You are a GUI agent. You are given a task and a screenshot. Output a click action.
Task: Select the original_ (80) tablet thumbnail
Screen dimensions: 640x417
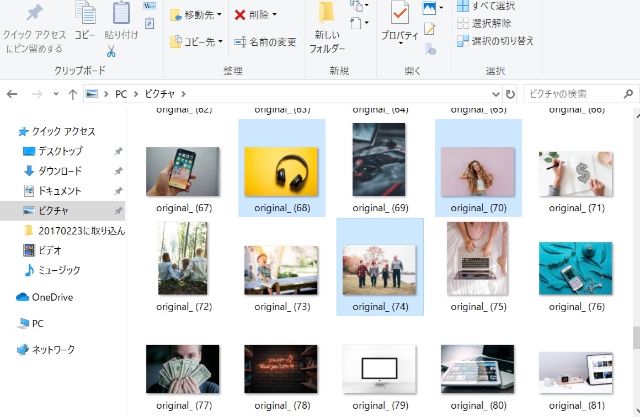pyautogui.click(x=478, y=369)
